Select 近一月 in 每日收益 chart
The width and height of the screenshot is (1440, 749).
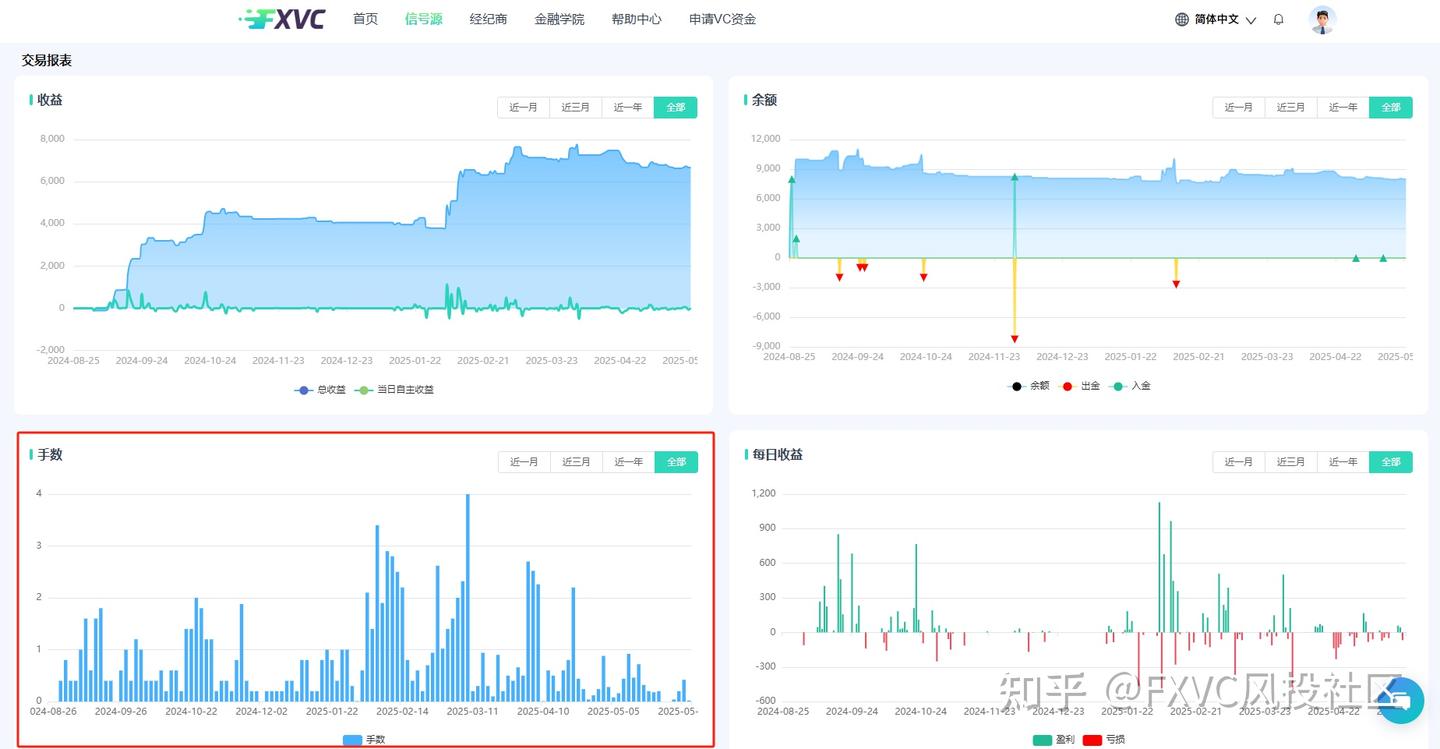(x=1238, y=462)
